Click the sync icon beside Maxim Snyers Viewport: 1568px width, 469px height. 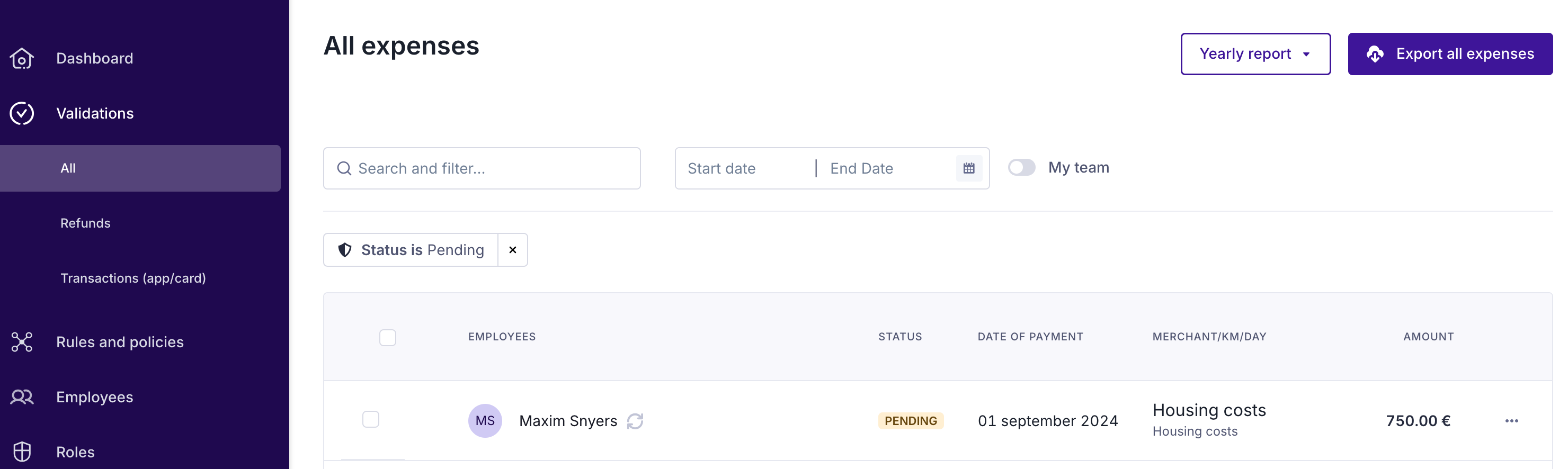pyautogui.click(x=635, y=421)
